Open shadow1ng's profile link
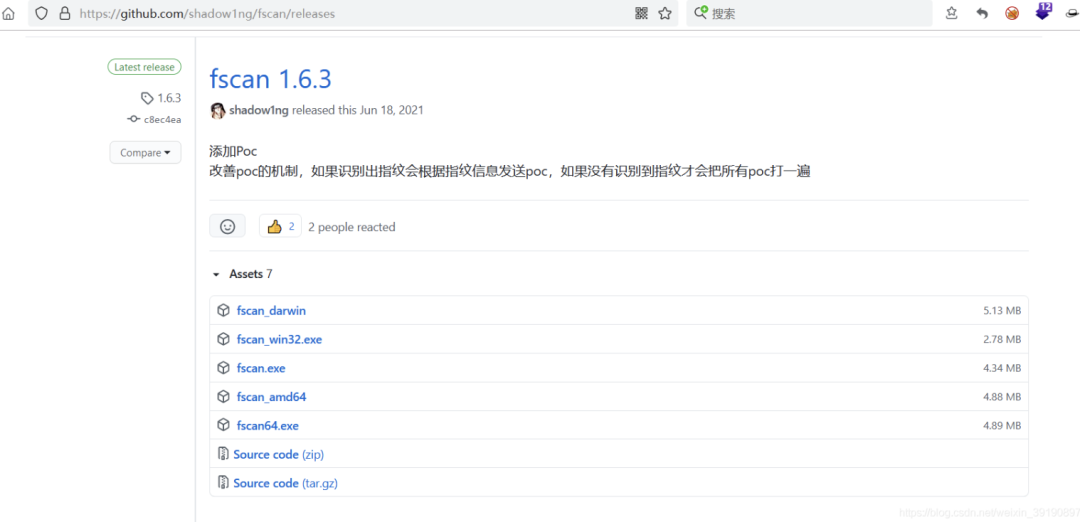The height and width of the screenshot is (522, 1080). pyautogui.click(x=259, y=110)
